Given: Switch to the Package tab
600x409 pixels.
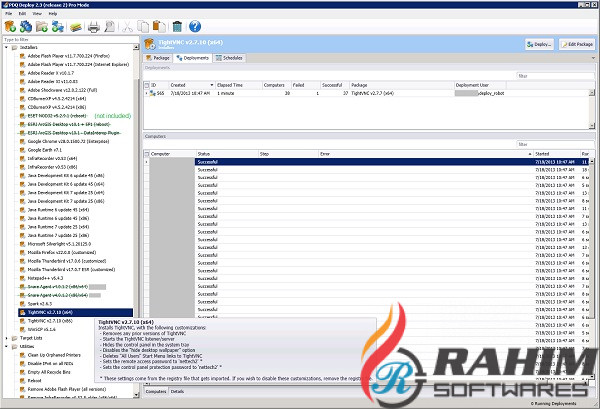Looking at the screenshot, I should 158,58.
